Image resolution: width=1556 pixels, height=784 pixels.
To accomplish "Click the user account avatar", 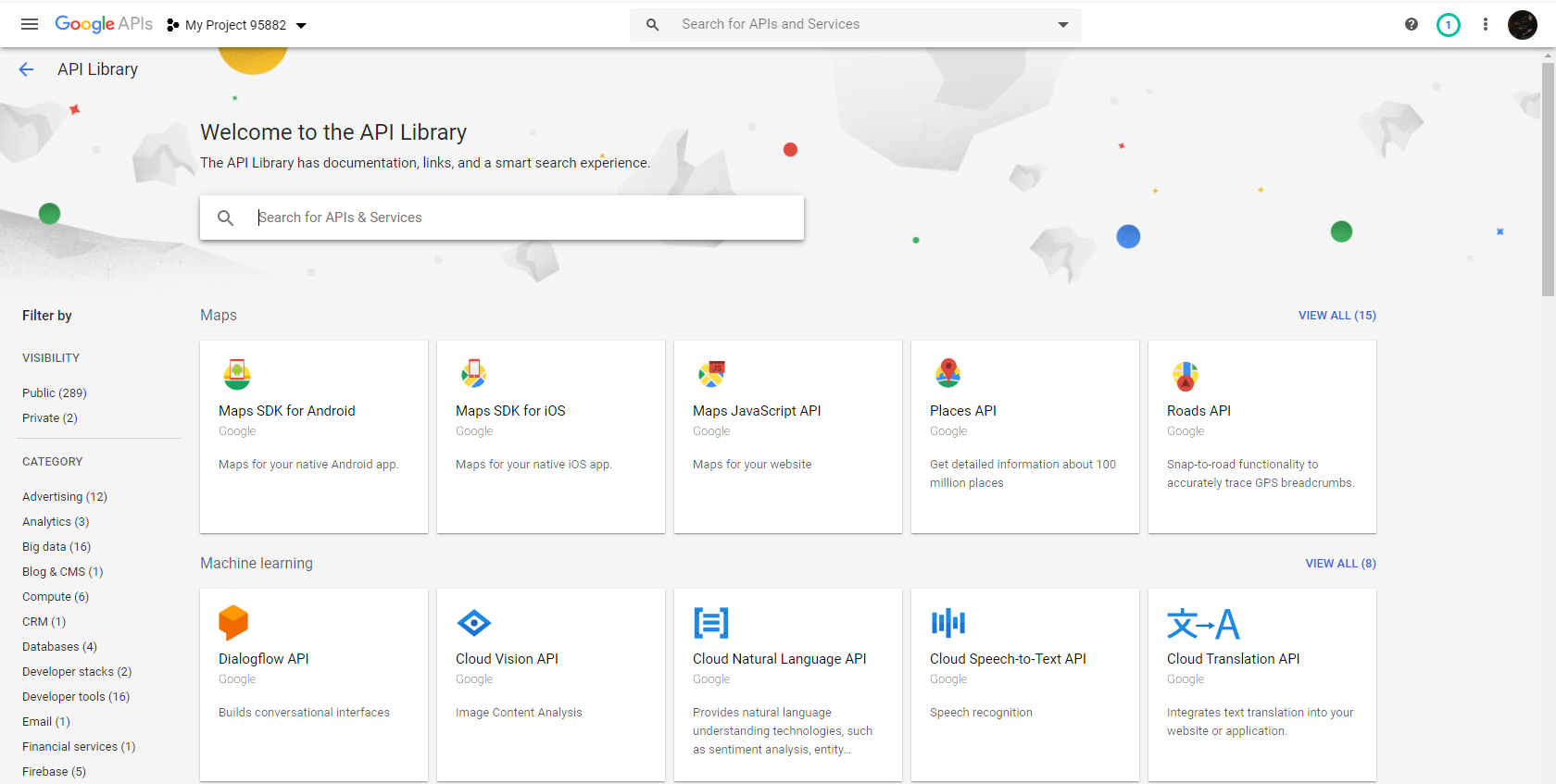I will 1523,25.
